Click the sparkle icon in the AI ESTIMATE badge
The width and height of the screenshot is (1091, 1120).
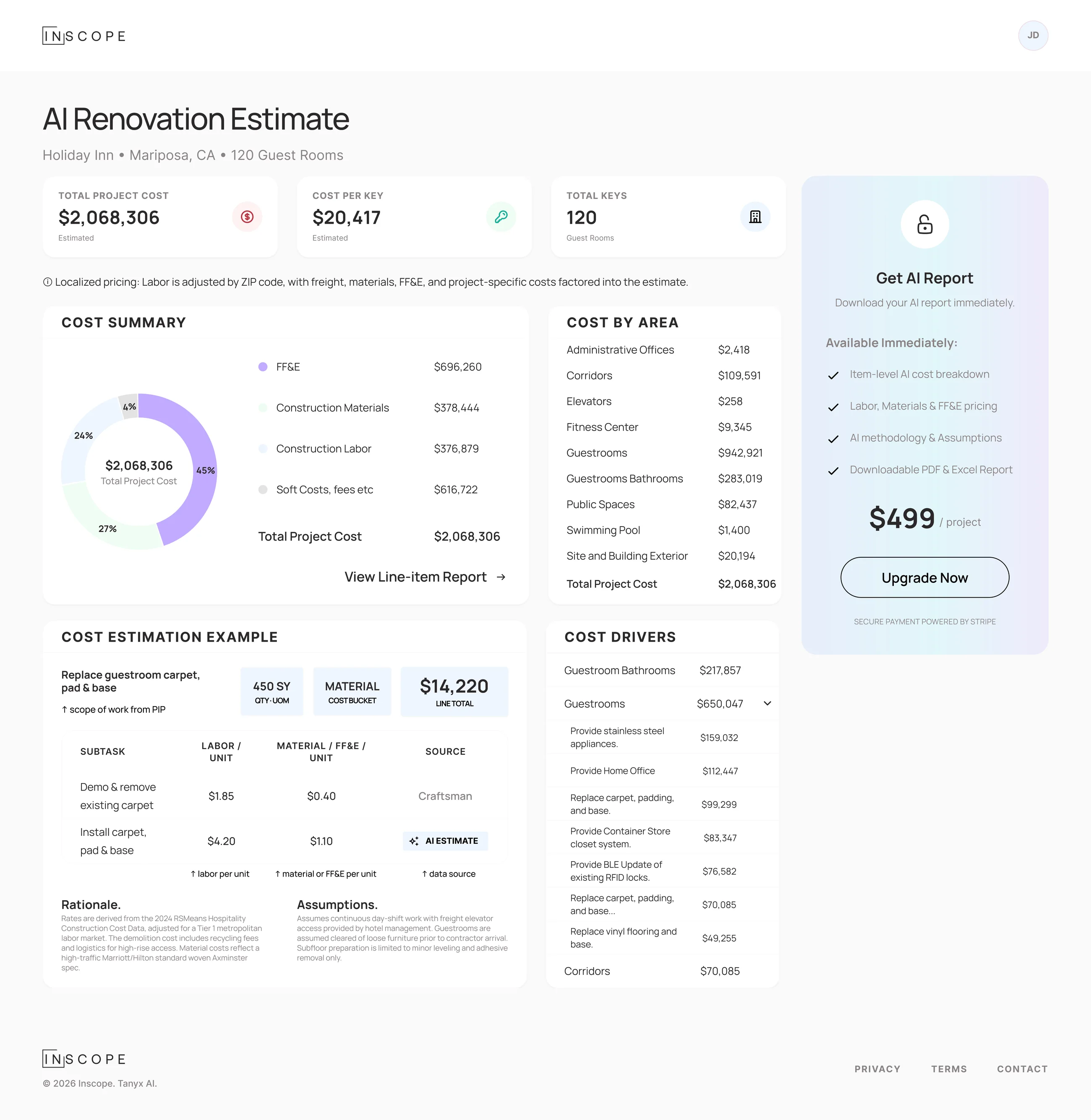point(414,841)
